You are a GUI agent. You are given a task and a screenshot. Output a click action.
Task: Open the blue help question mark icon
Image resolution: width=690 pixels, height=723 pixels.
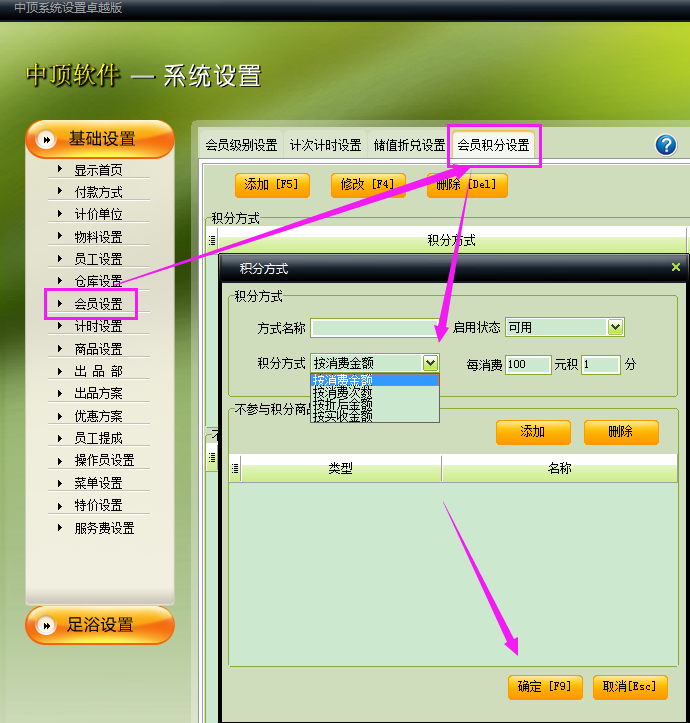click(x=666, y=145)
